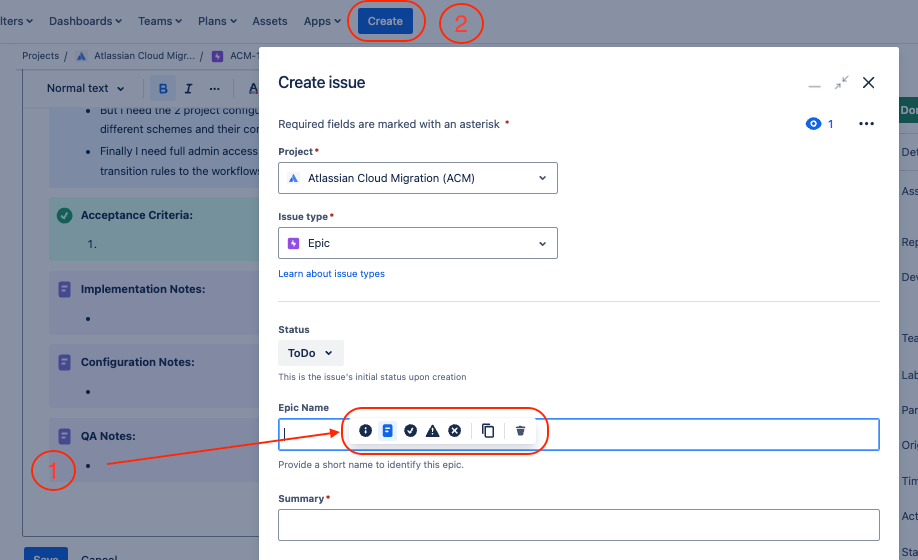
Task: Shrink the Create issue dialog with arrows icon
Action: point(841,83)
